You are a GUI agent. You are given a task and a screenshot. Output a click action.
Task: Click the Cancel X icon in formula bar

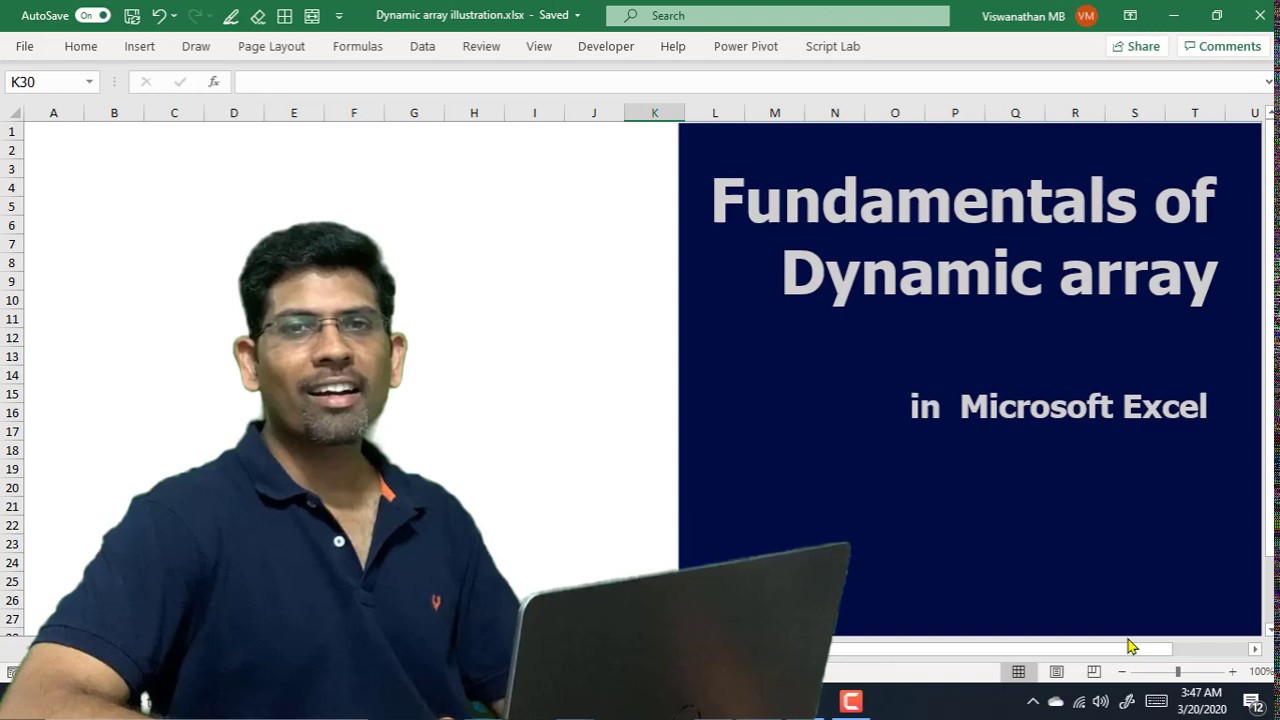(x=146, y=82)
